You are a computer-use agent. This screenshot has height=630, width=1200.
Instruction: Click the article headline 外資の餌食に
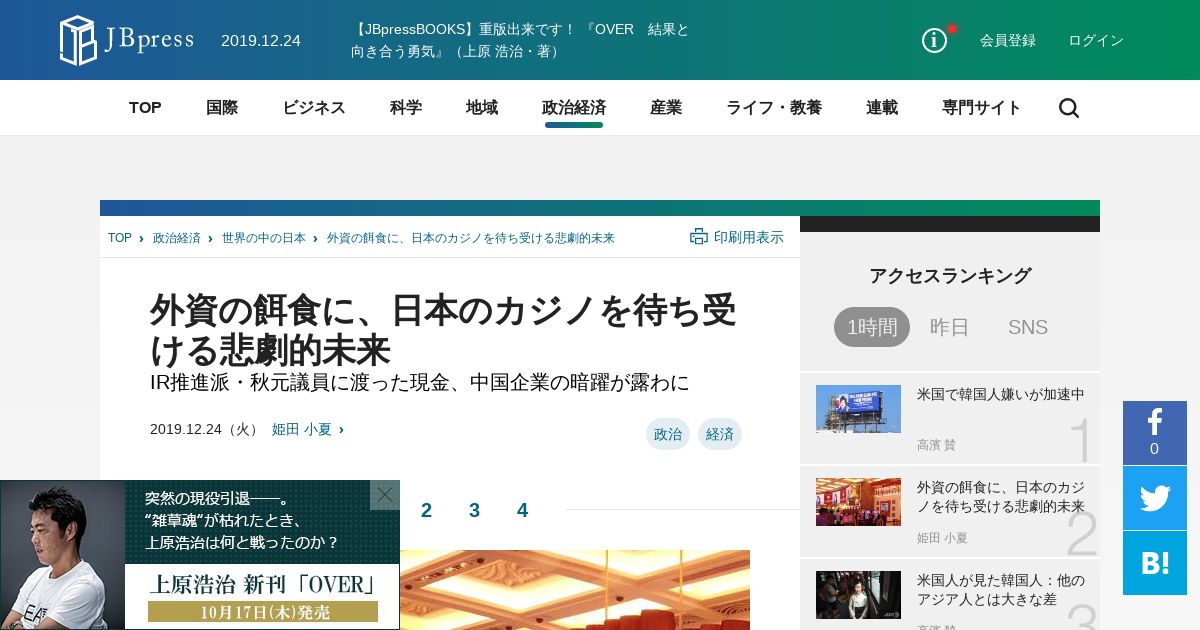click(x=443, y=330)
